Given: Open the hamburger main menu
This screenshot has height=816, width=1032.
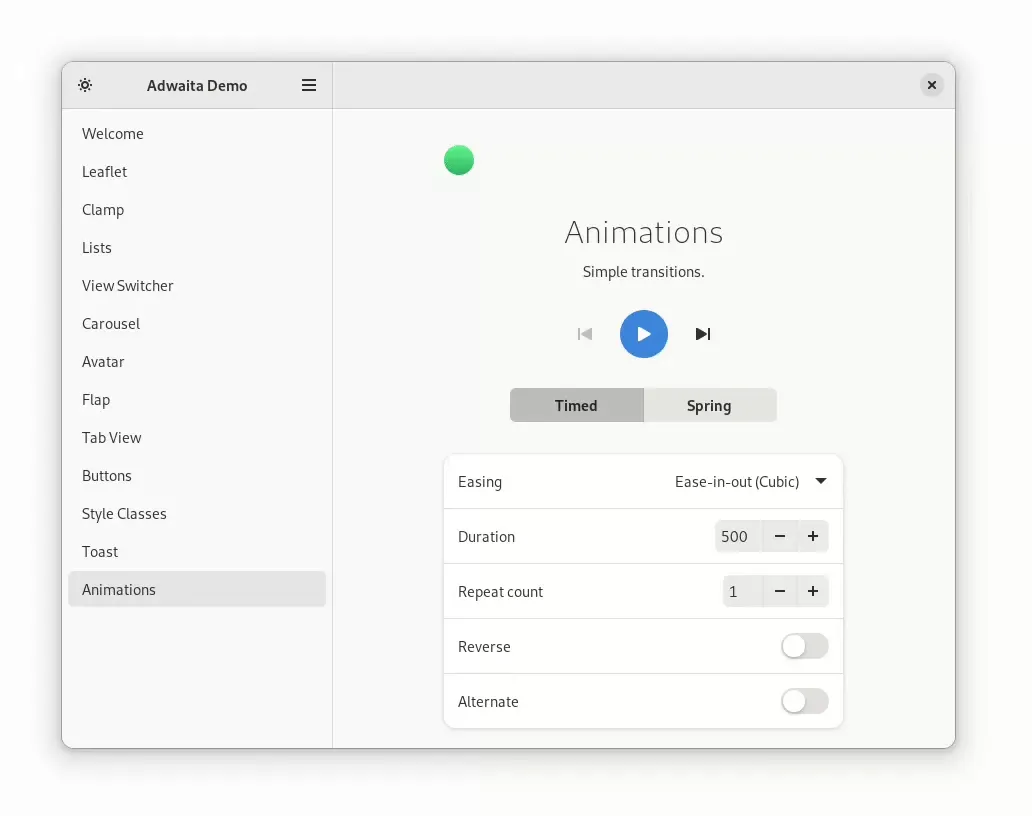Looking at the screenshot, I should click(309, 85).
